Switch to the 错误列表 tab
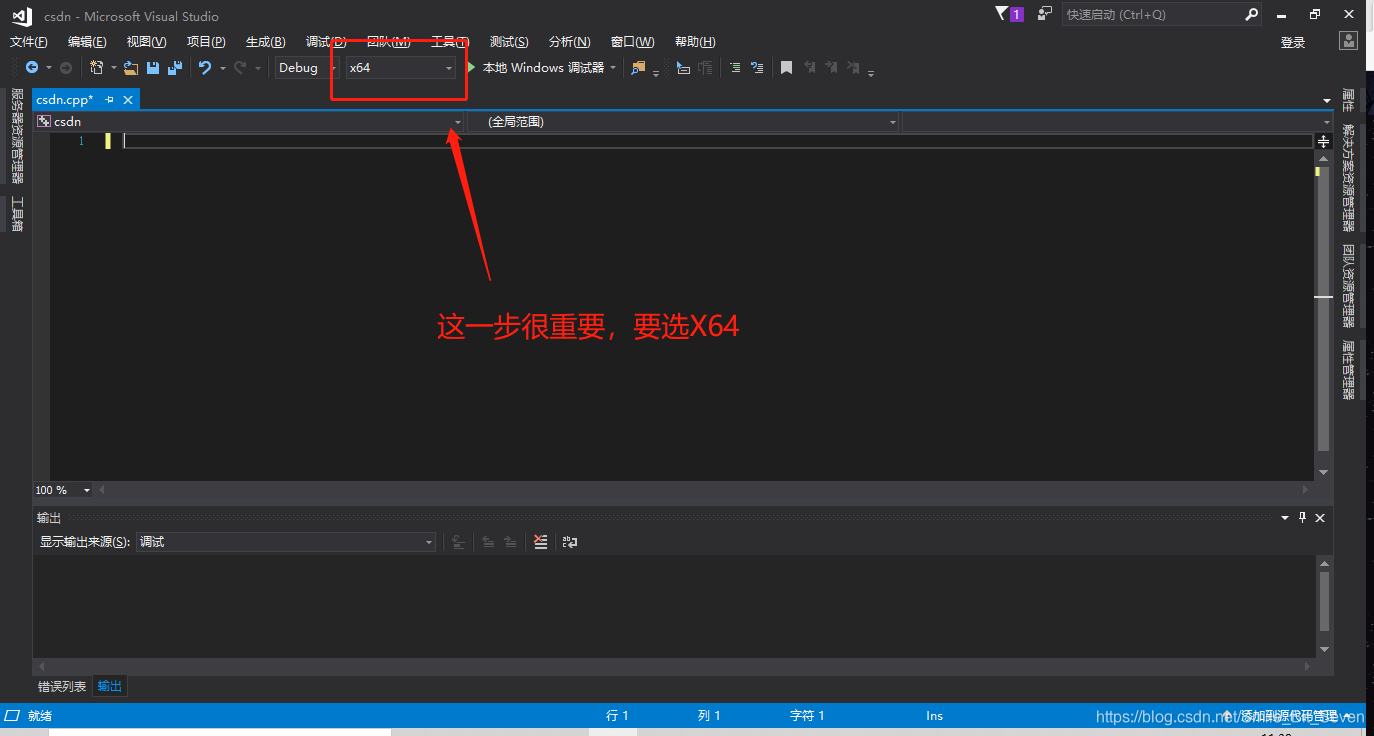The width and height of the screenshot is (1374, 736). tap(62, 686)
